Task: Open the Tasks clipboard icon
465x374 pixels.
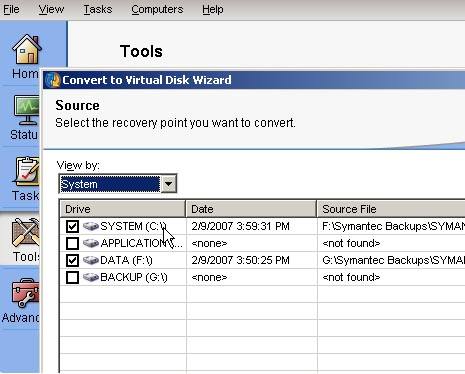Action: [27, 171]
